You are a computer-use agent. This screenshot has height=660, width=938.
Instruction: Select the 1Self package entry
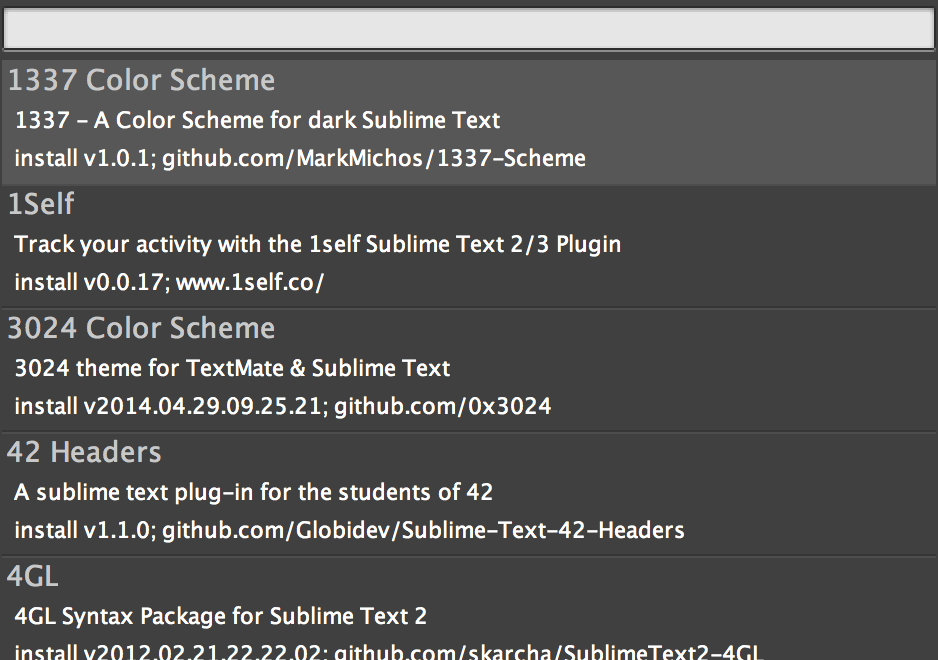point(469,243)
